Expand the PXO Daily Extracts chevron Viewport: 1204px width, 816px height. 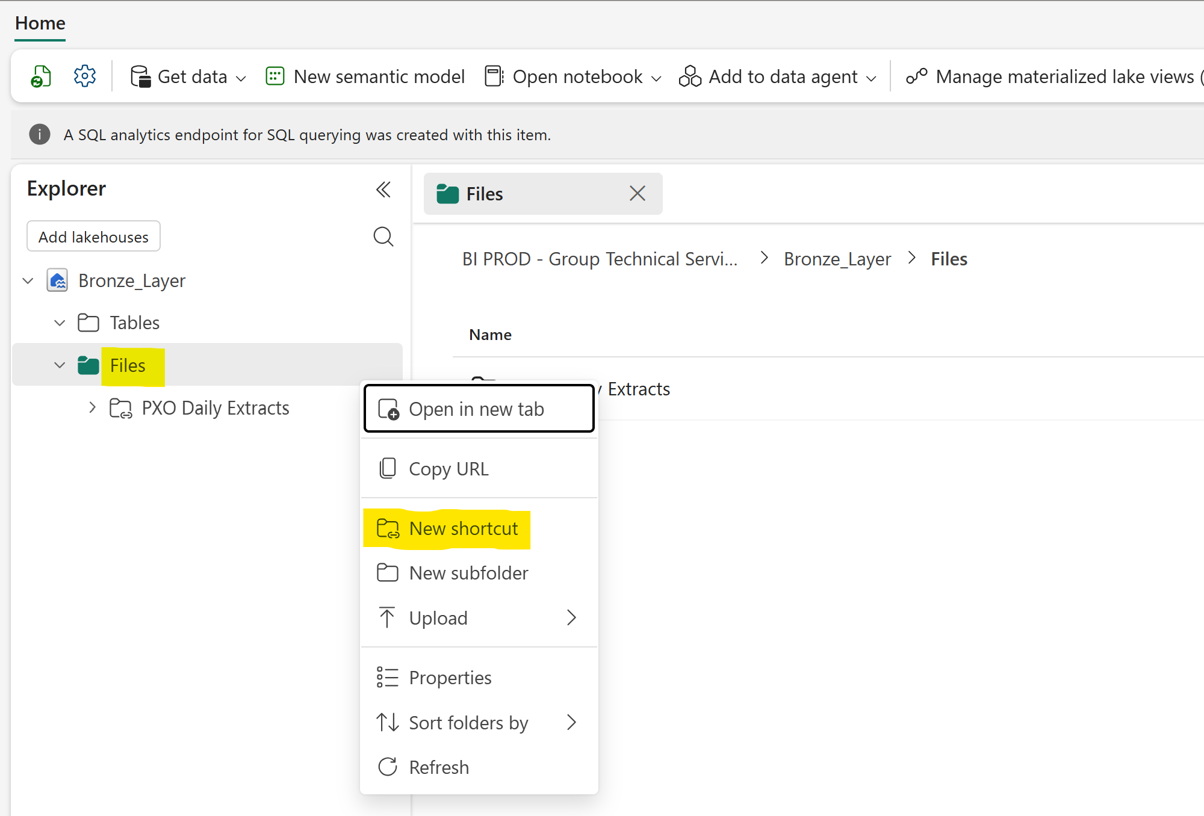92,408
